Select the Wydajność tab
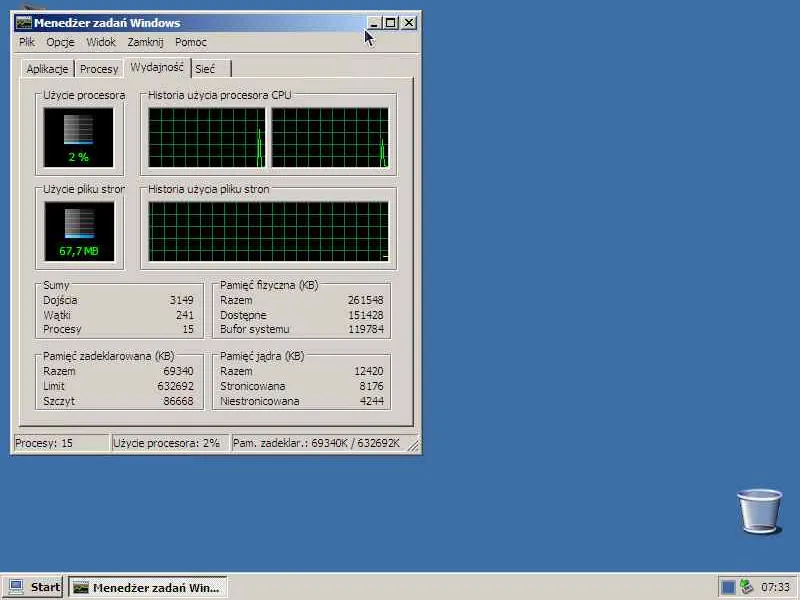The height and width of the screenshot is (600, 800). pyautogui.click(x=157, y=67)
